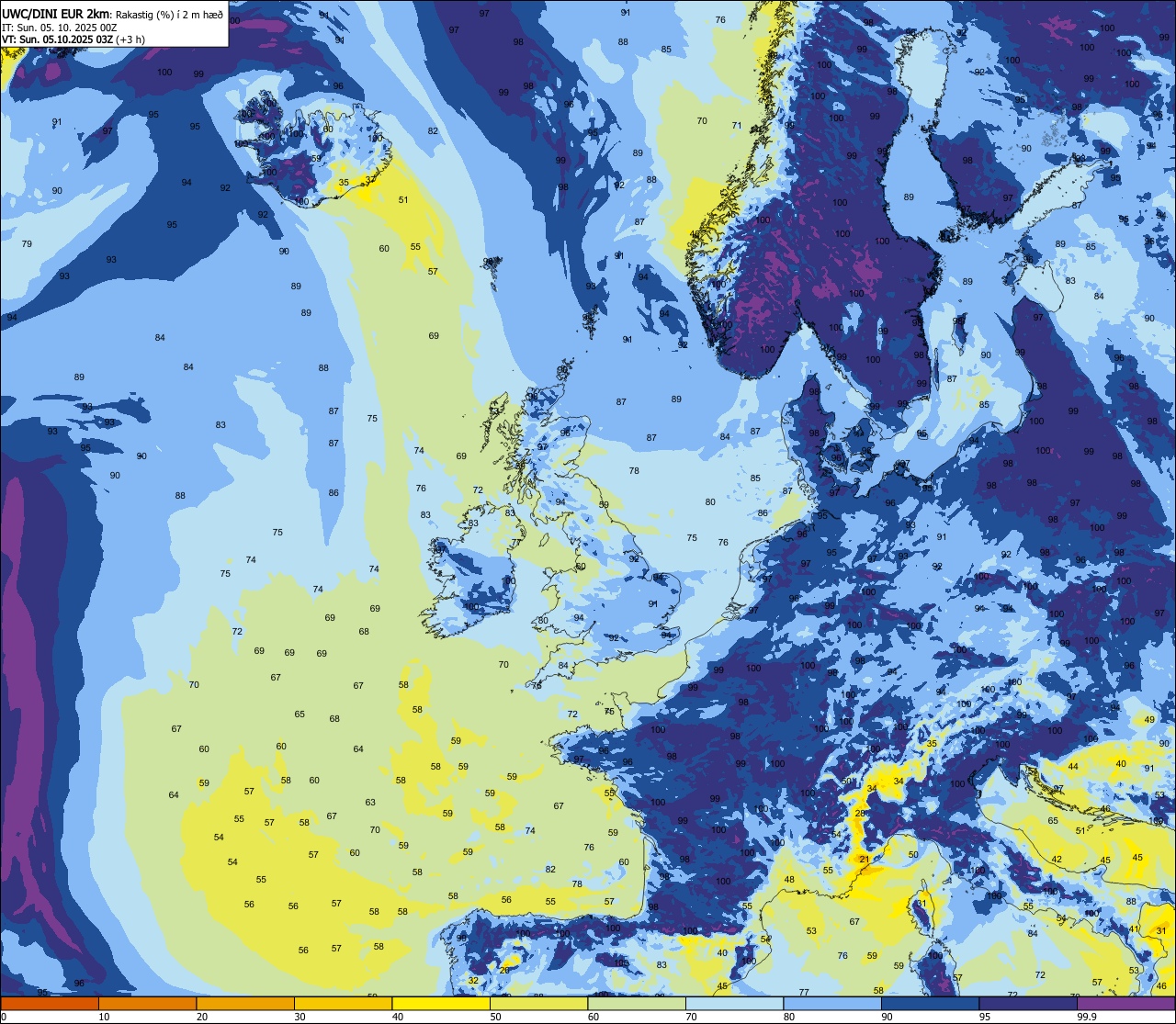Click the legend tick label 90
The image size is (1176, 1024).
887,1017
